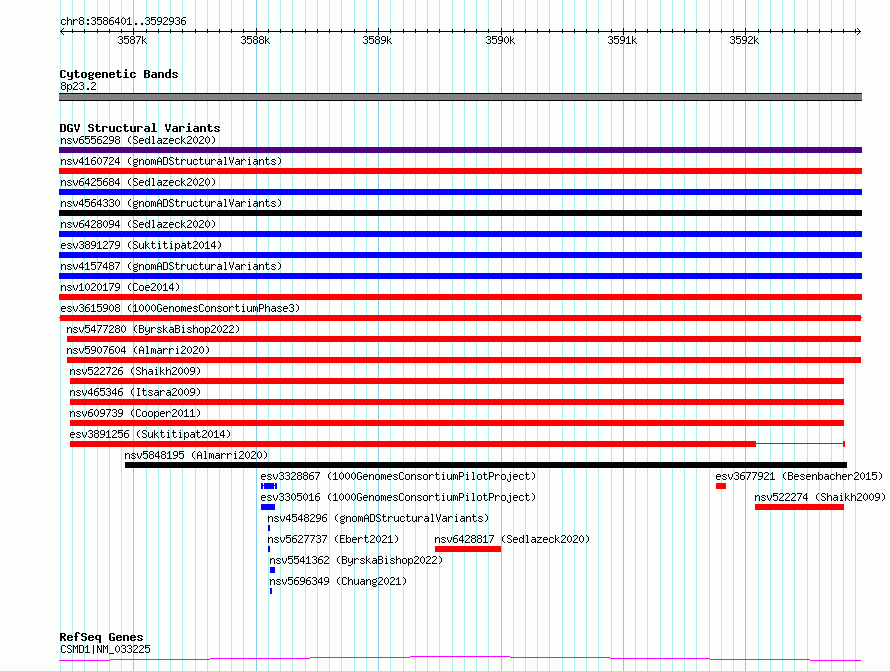Viewport: 890px width, 671px height.
Task: Select the magenta CSMD1 gene line
Action: click(x=460, y=659)
